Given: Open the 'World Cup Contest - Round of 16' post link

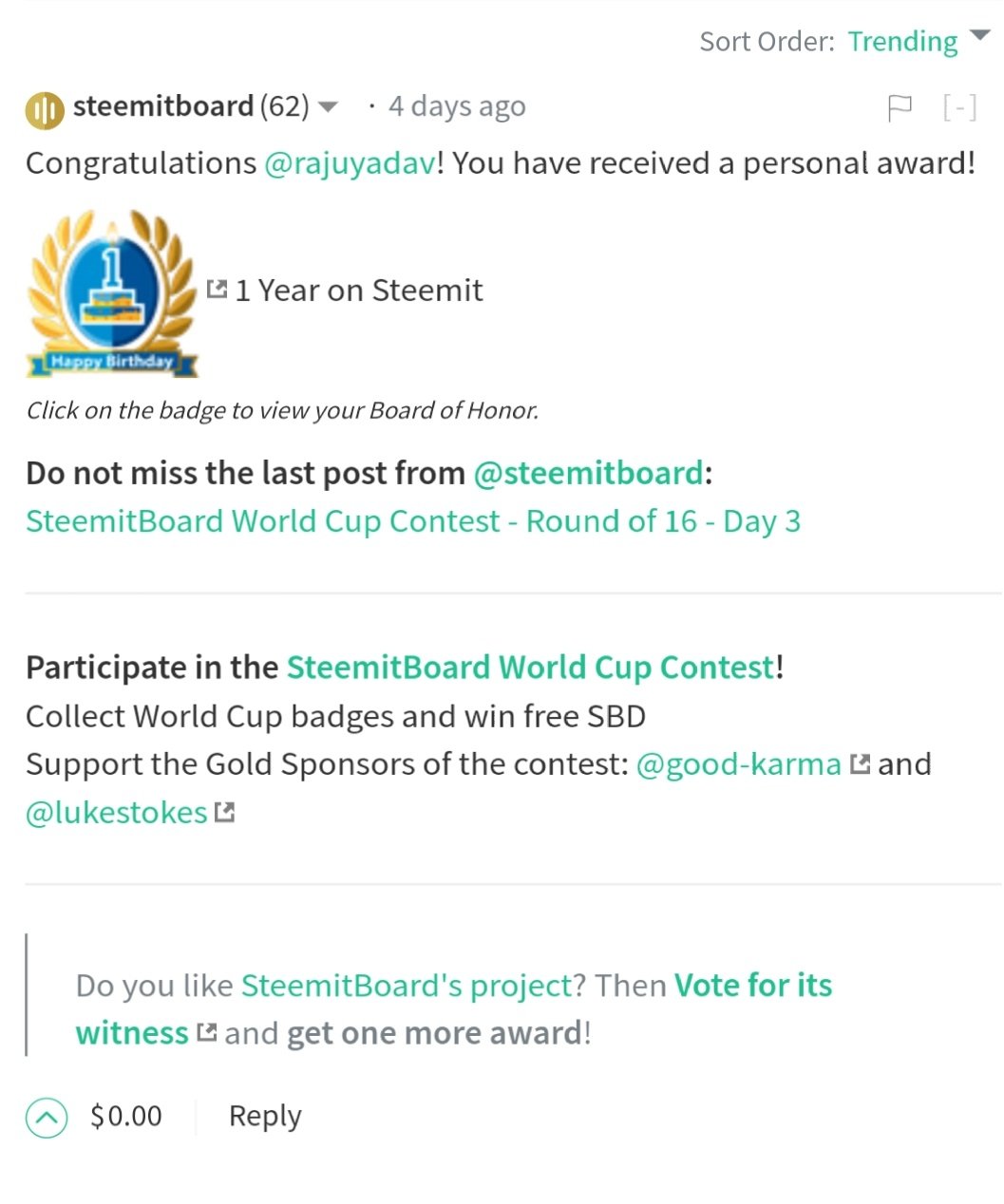Looking at the screenshot, I should (x=413, y=521).
